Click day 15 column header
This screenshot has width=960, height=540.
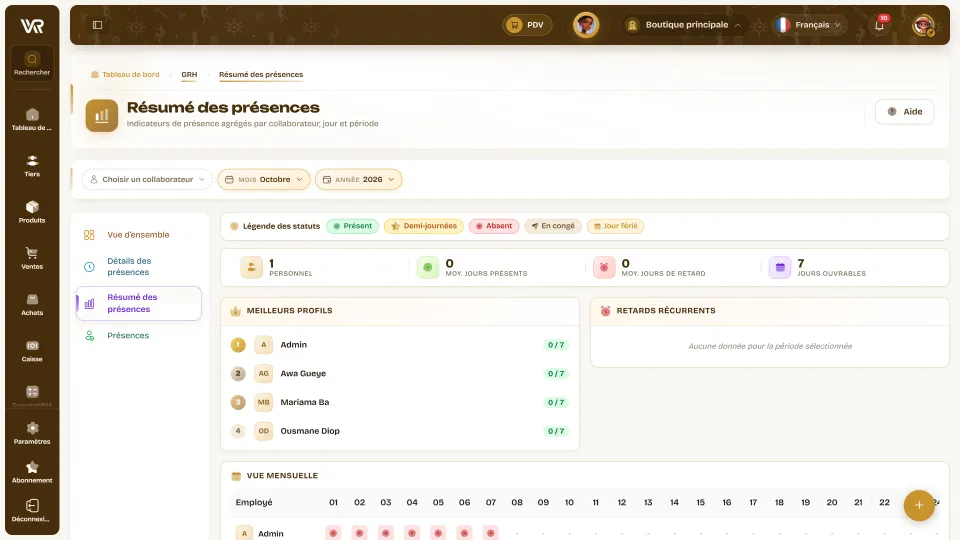click(x=700, y=503)
